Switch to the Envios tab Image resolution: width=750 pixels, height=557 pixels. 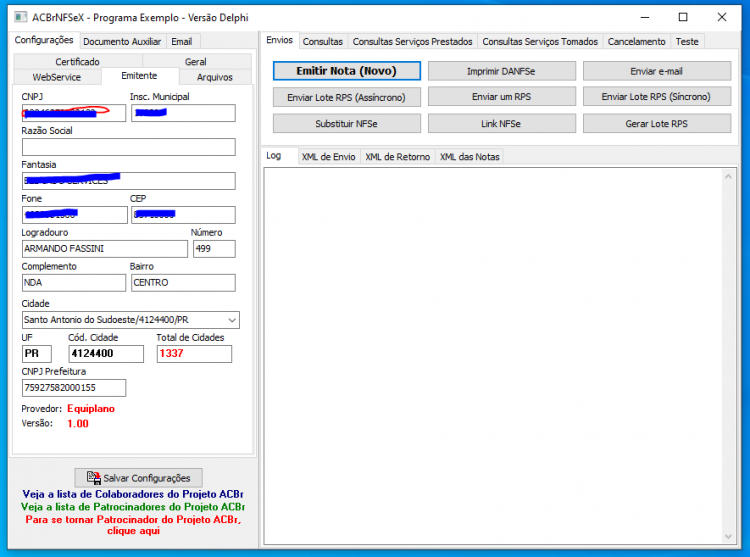(x=279, y=40)
